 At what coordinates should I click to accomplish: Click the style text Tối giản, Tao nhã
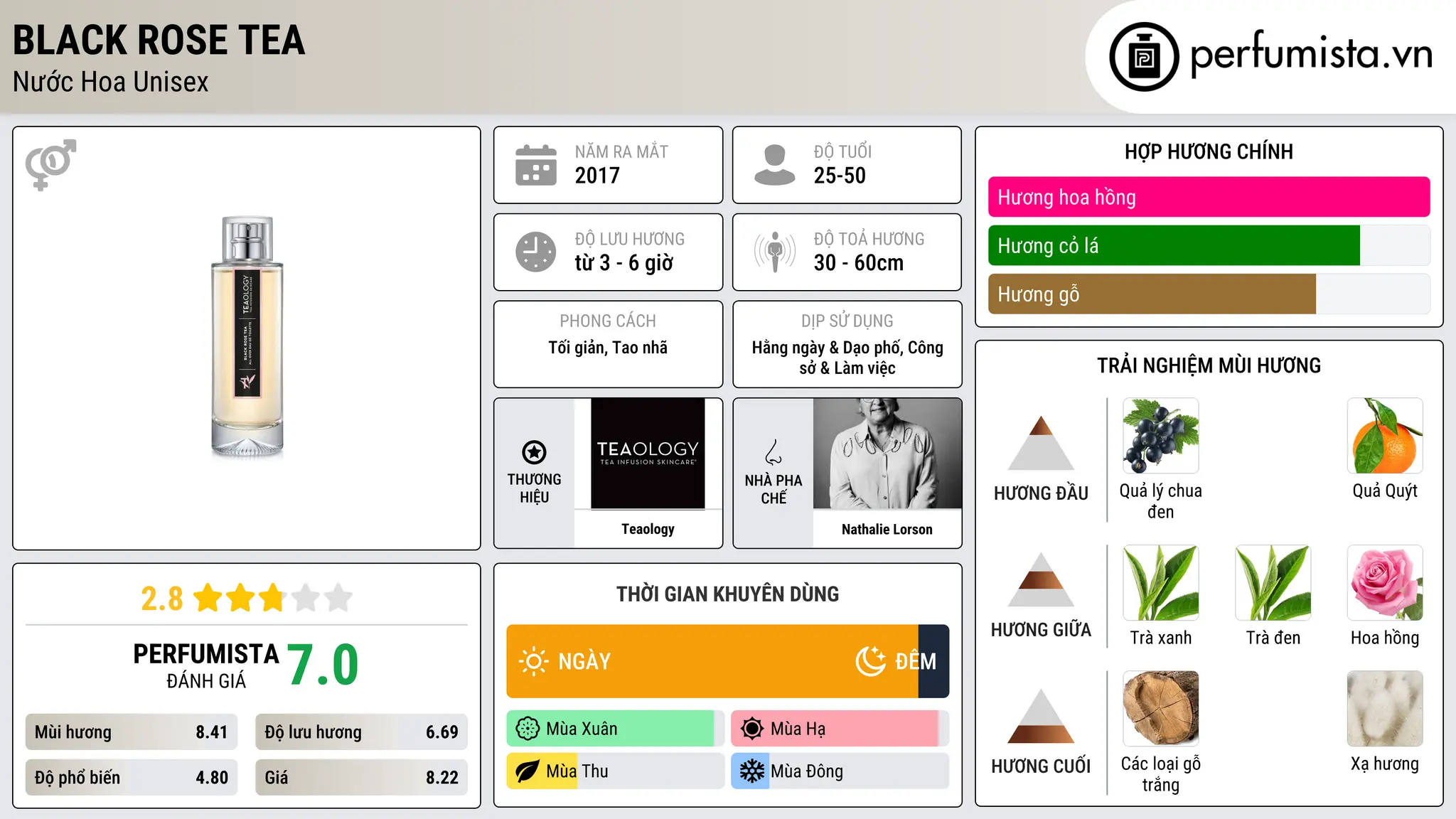(x=608, y=348)
